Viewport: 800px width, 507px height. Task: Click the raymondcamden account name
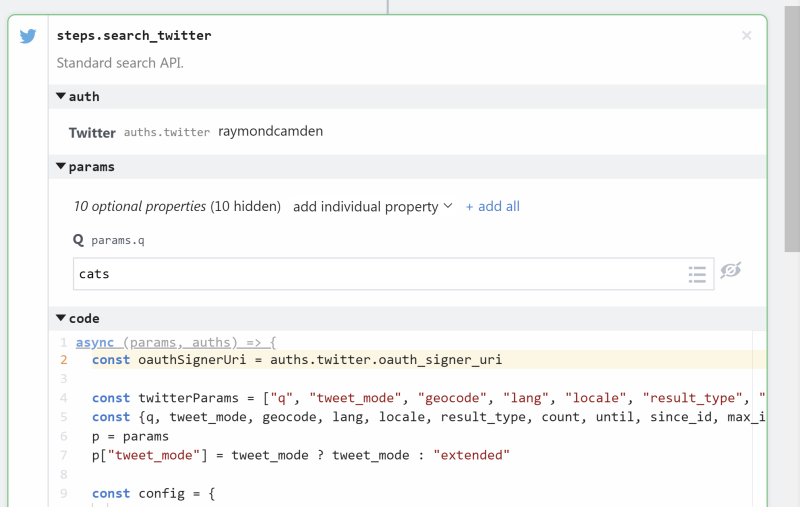pos(270,131)
